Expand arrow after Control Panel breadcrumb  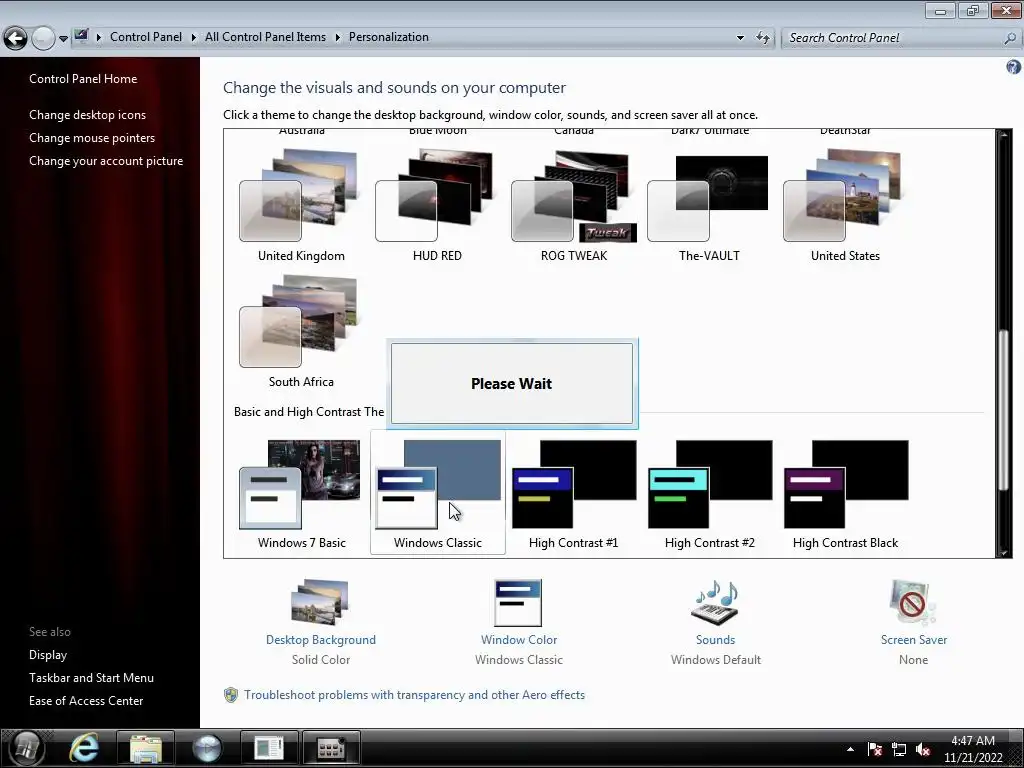tap(194, 37)
